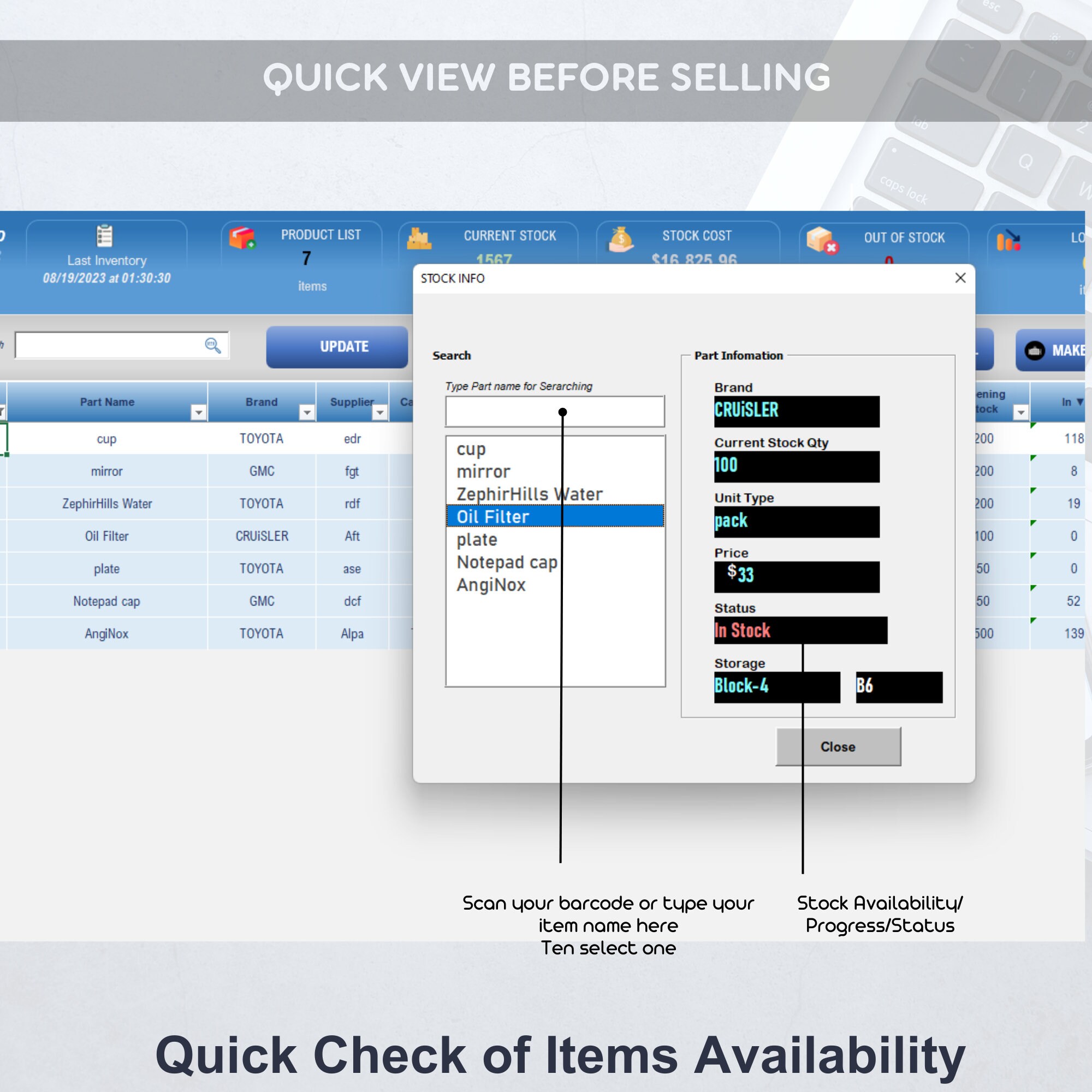Select Notepad cap in the results list
Image resolution: width=1092 pixels, height=1092 pixels.
[555, 562]
